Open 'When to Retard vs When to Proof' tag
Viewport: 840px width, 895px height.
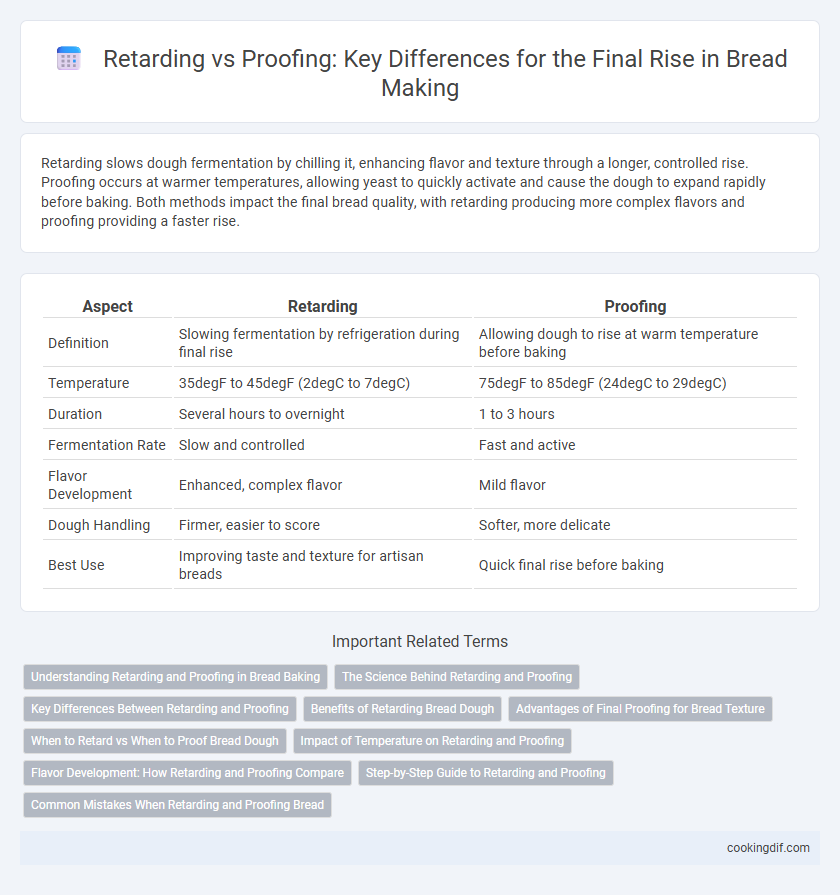tap(155, 741)
